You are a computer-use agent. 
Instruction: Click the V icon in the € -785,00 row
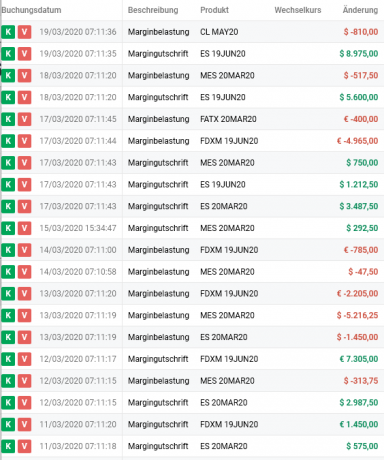click(24, 250)
